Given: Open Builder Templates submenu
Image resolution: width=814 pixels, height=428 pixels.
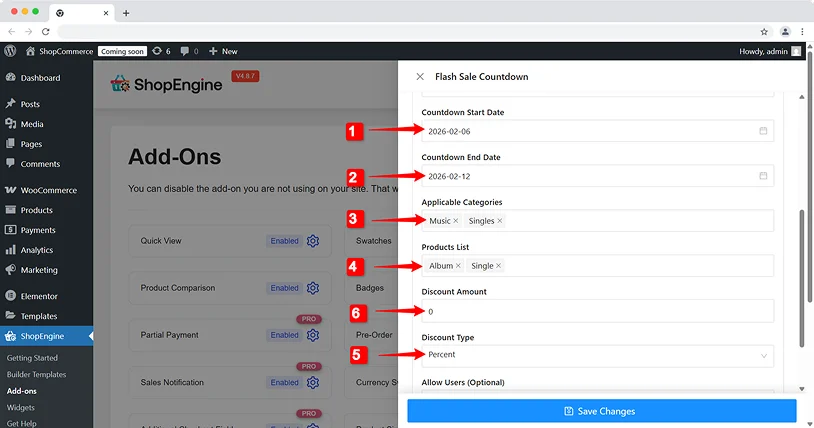Looking at the screenshot, I should click(x=36, y=374).
